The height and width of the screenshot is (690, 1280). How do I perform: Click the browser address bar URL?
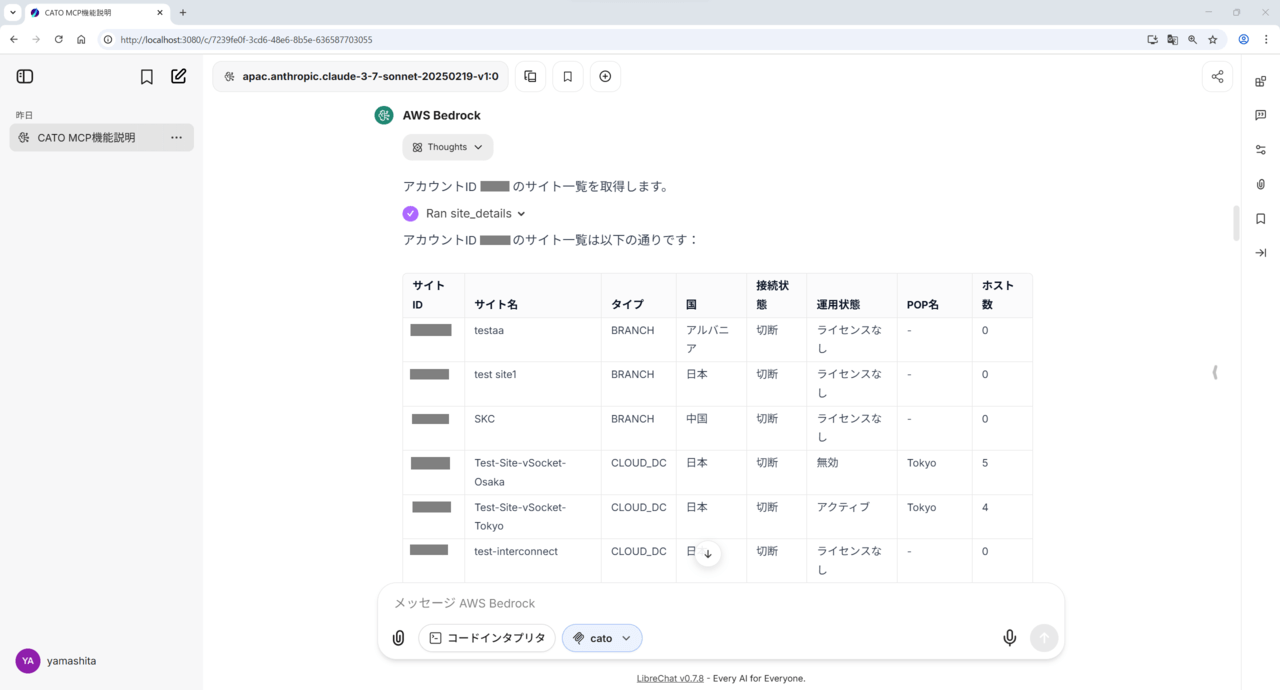[x=246, y=40]
